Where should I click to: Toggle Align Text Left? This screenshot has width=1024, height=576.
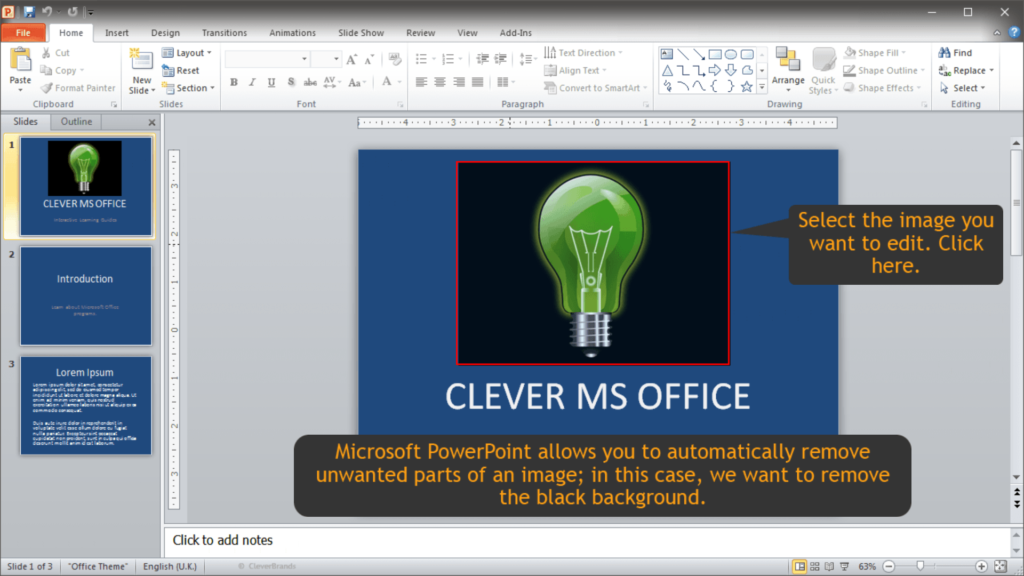coord(421,82)
